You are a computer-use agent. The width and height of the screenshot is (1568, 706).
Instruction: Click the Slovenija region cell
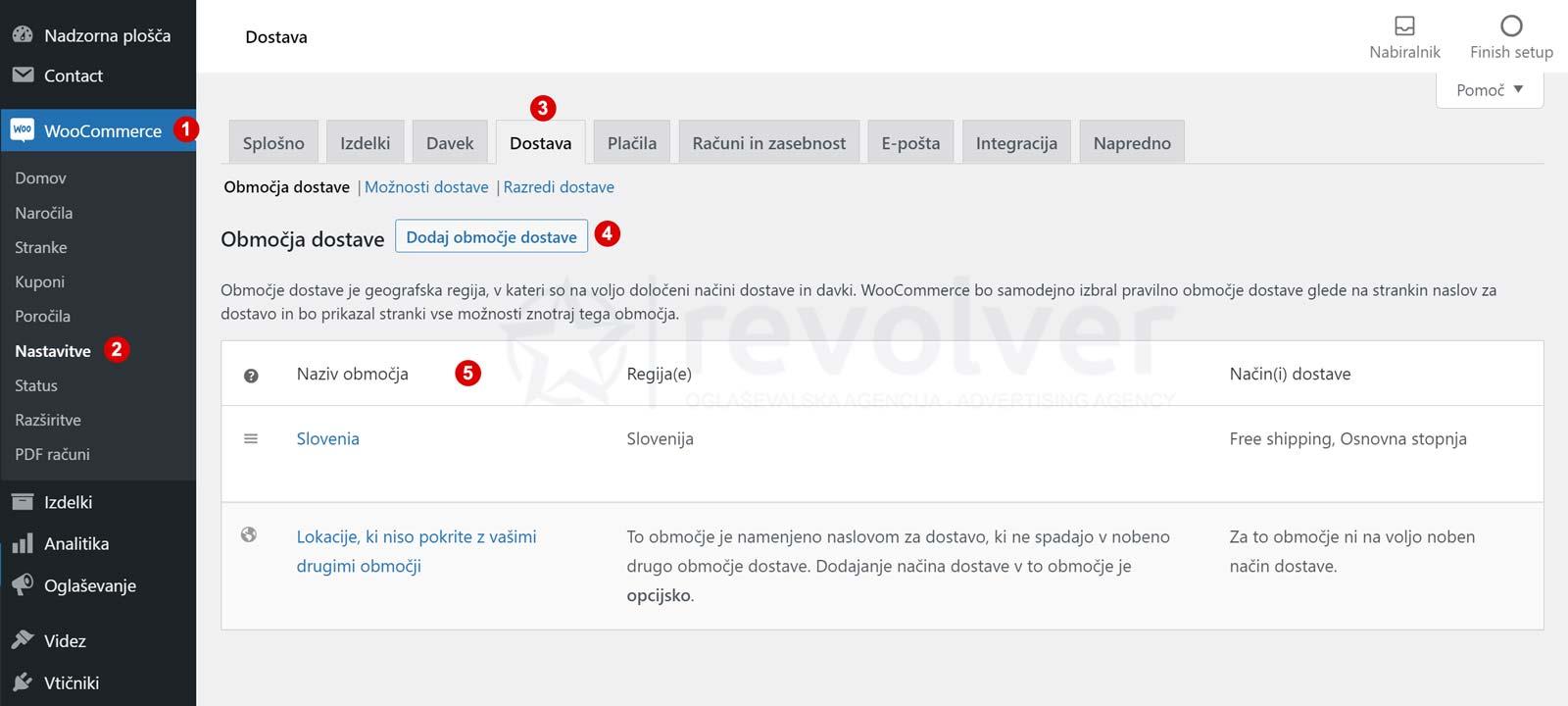661,438
